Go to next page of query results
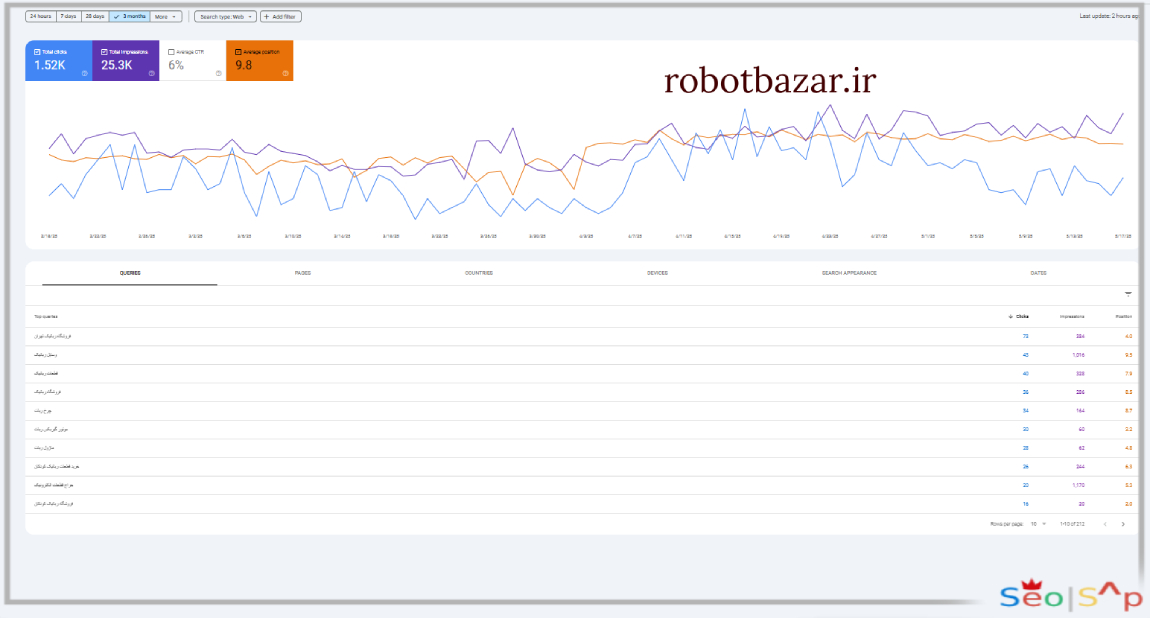The width and height of the screenshot is (1150, 618). [x=1123, y=524]
